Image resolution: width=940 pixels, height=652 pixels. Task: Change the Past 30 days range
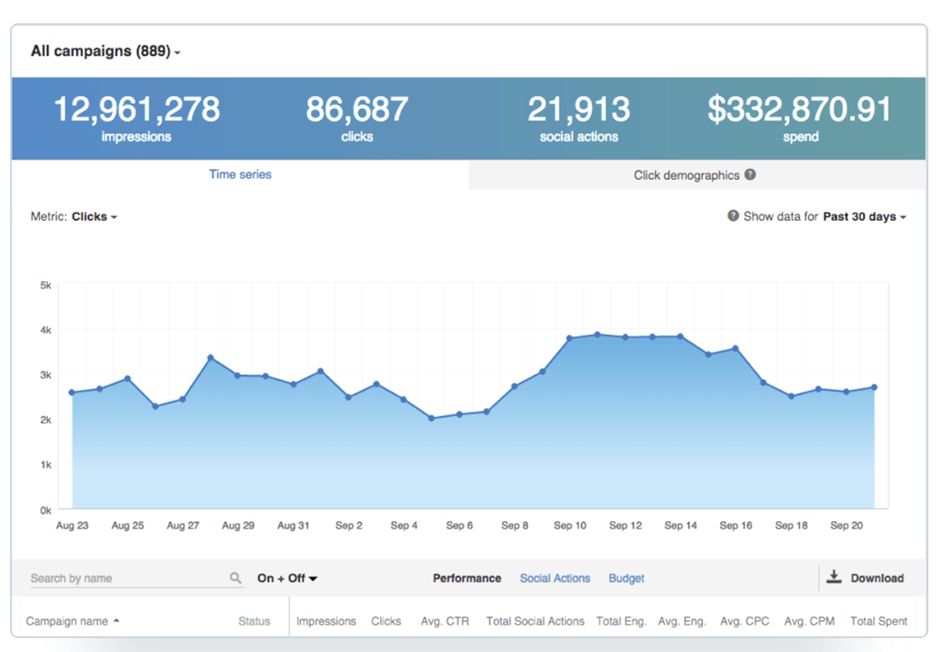click(x=864, y=217)
